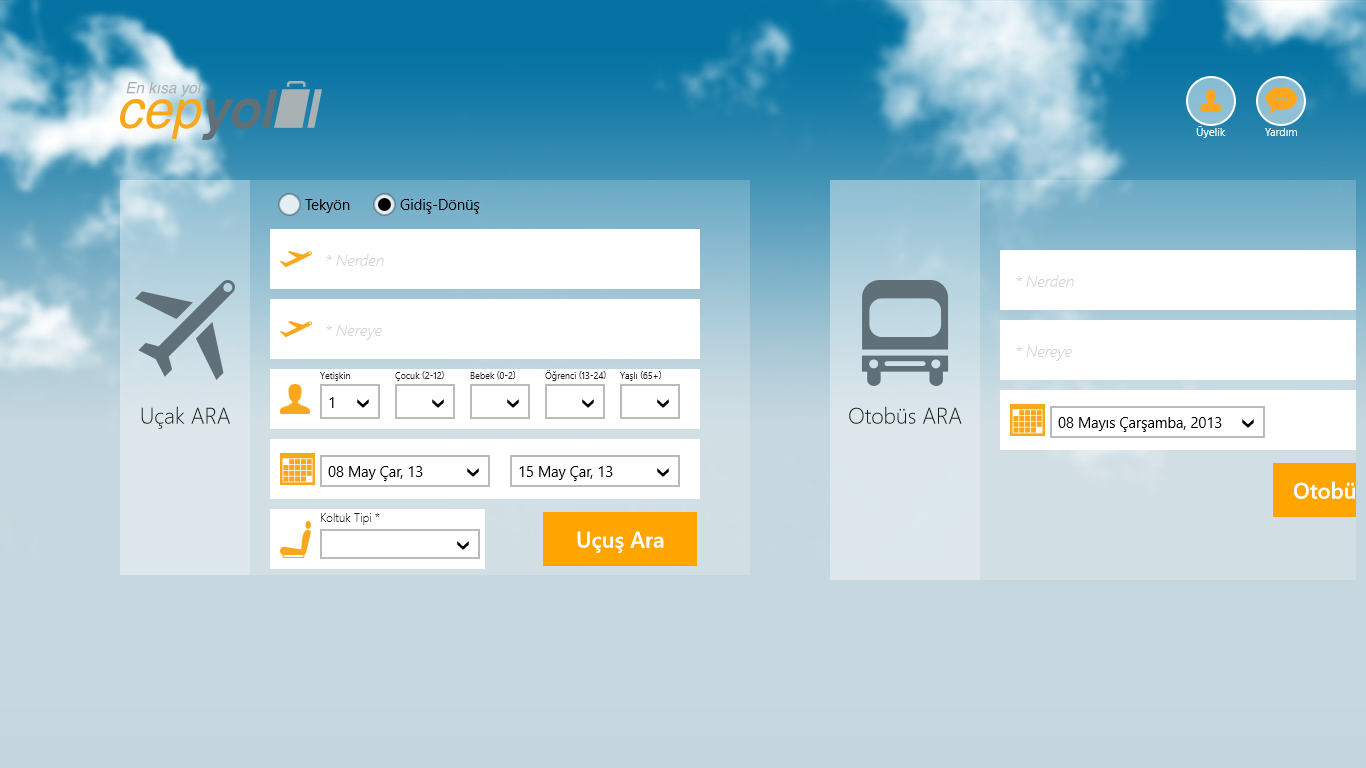The height and width of the screenshot is (768, 1366).
Task: Select the Tekyön one-way radio button
Action: click(x=289, y=205)
